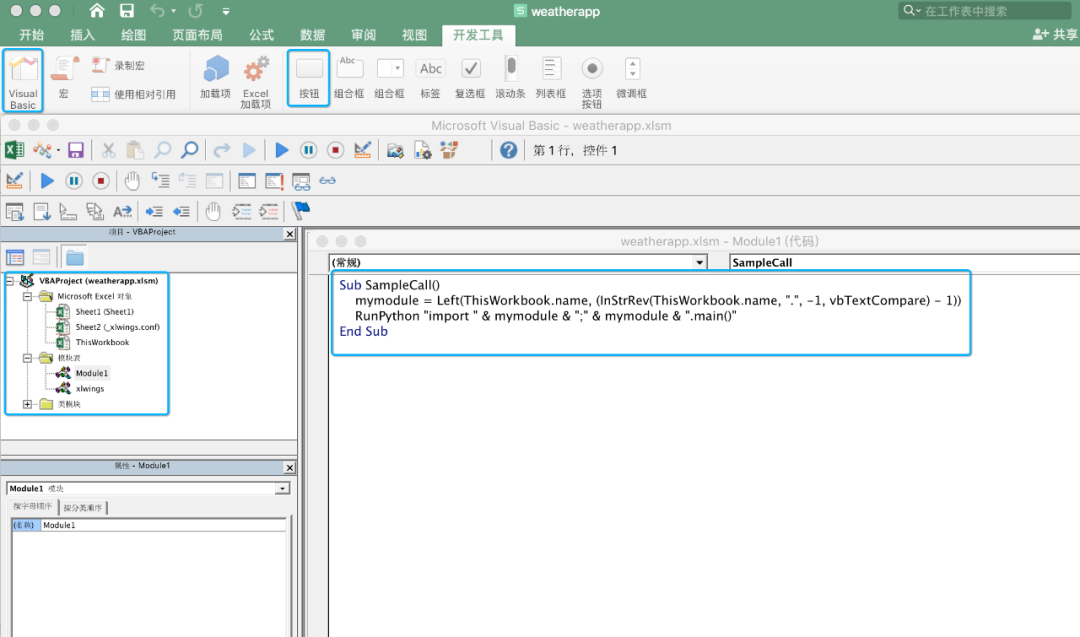This screenshot has height=637, width=1080.
Task: Click the 共享 share button
Action: coord(1055,34)
